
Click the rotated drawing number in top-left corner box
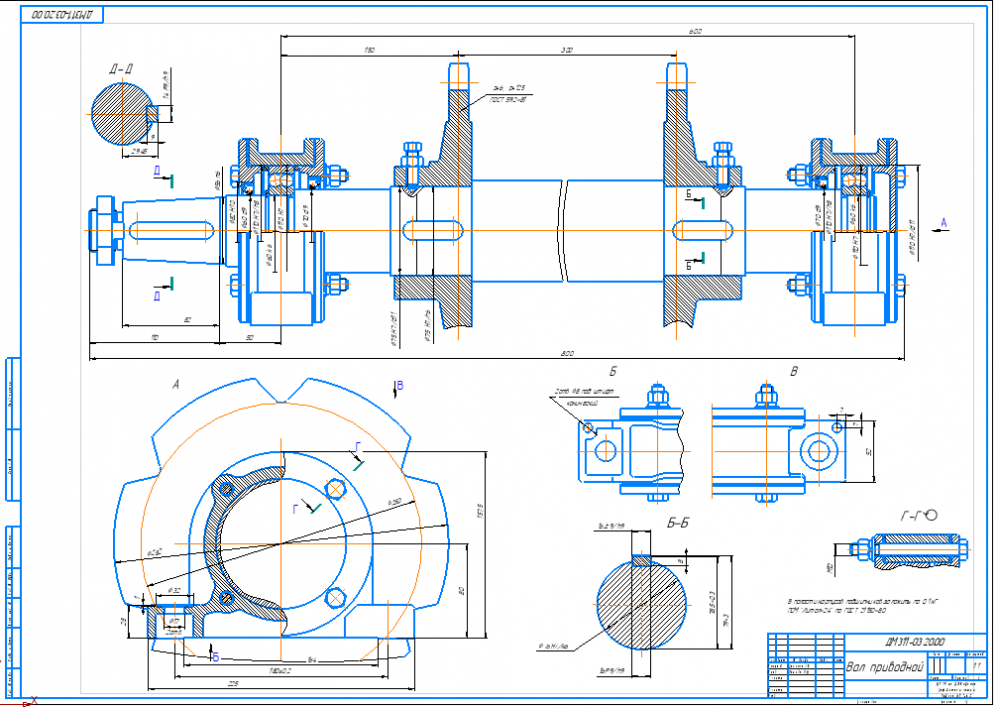coord(62,14)
